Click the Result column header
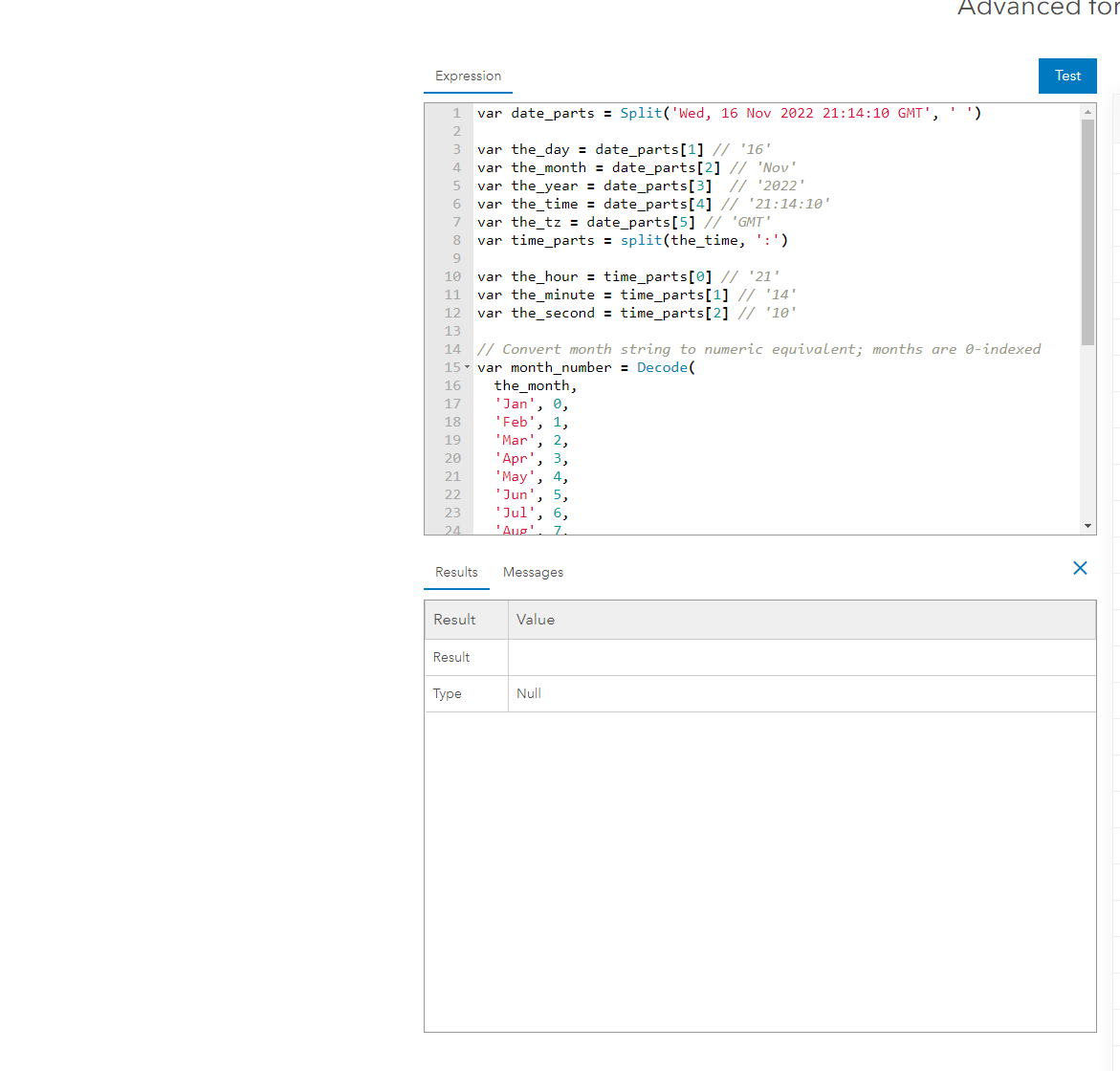1120x1071 pixels. 453,619
